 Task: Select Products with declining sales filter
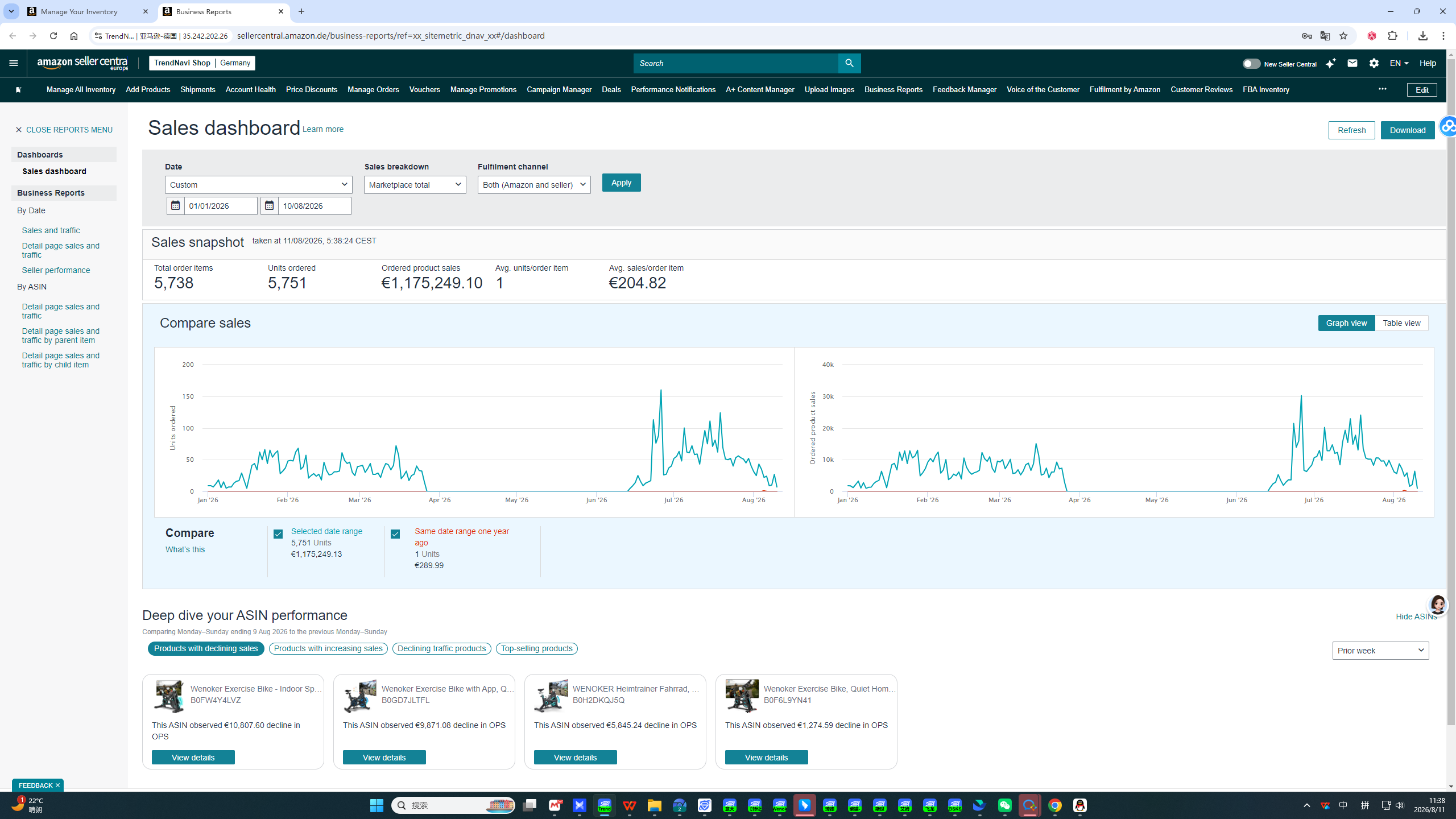(206, 649)
